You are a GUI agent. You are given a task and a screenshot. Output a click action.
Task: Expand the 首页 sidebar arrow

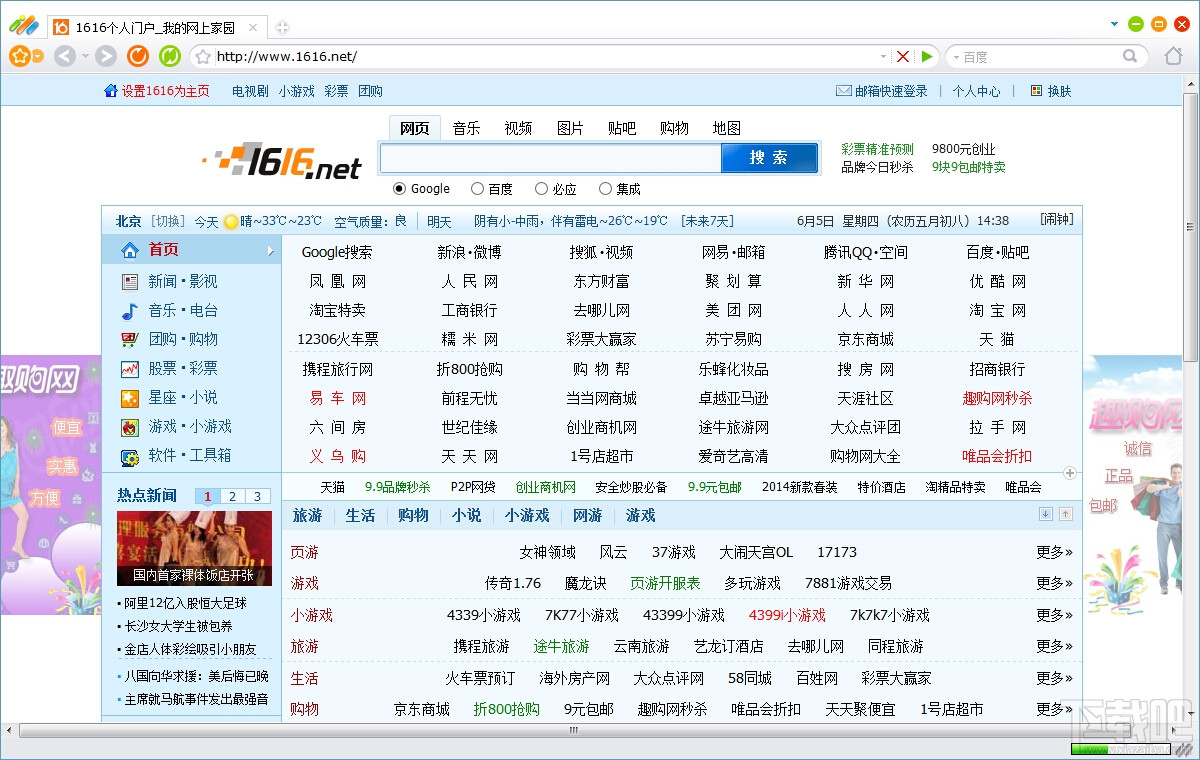(270, 251)
